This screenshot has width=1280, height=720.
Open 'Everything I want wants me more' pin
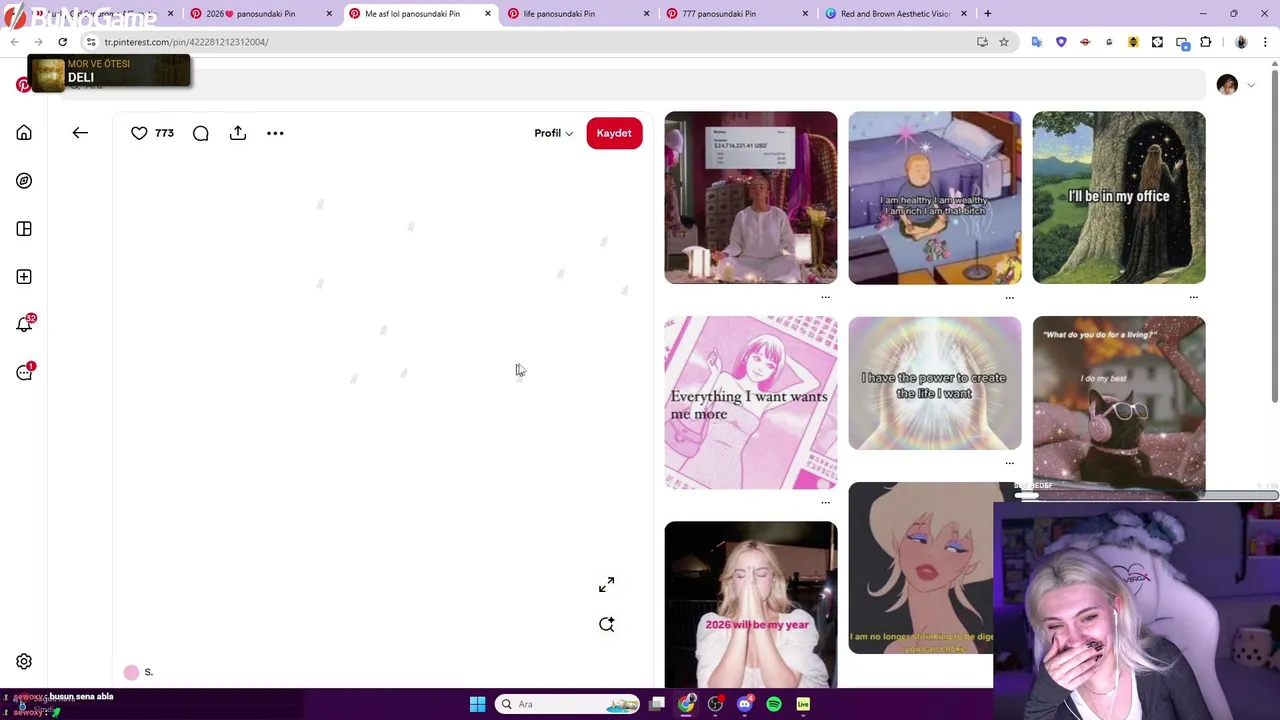(751, 403)
